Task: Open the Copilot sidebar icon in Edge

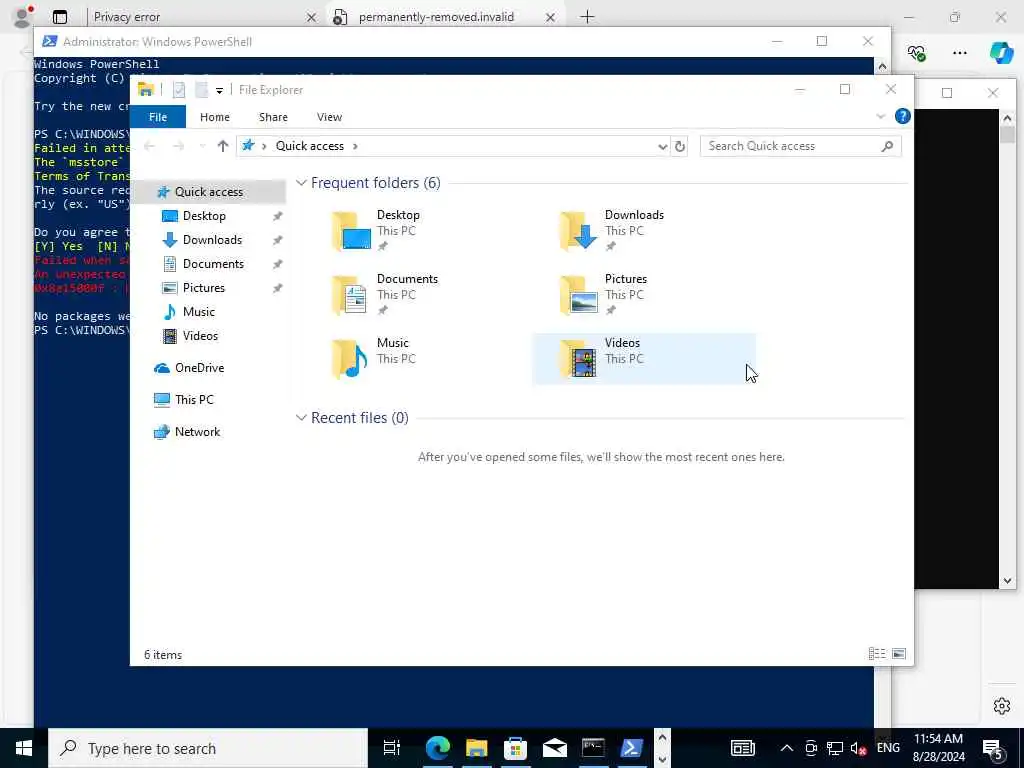Action: click(1001, 53)
